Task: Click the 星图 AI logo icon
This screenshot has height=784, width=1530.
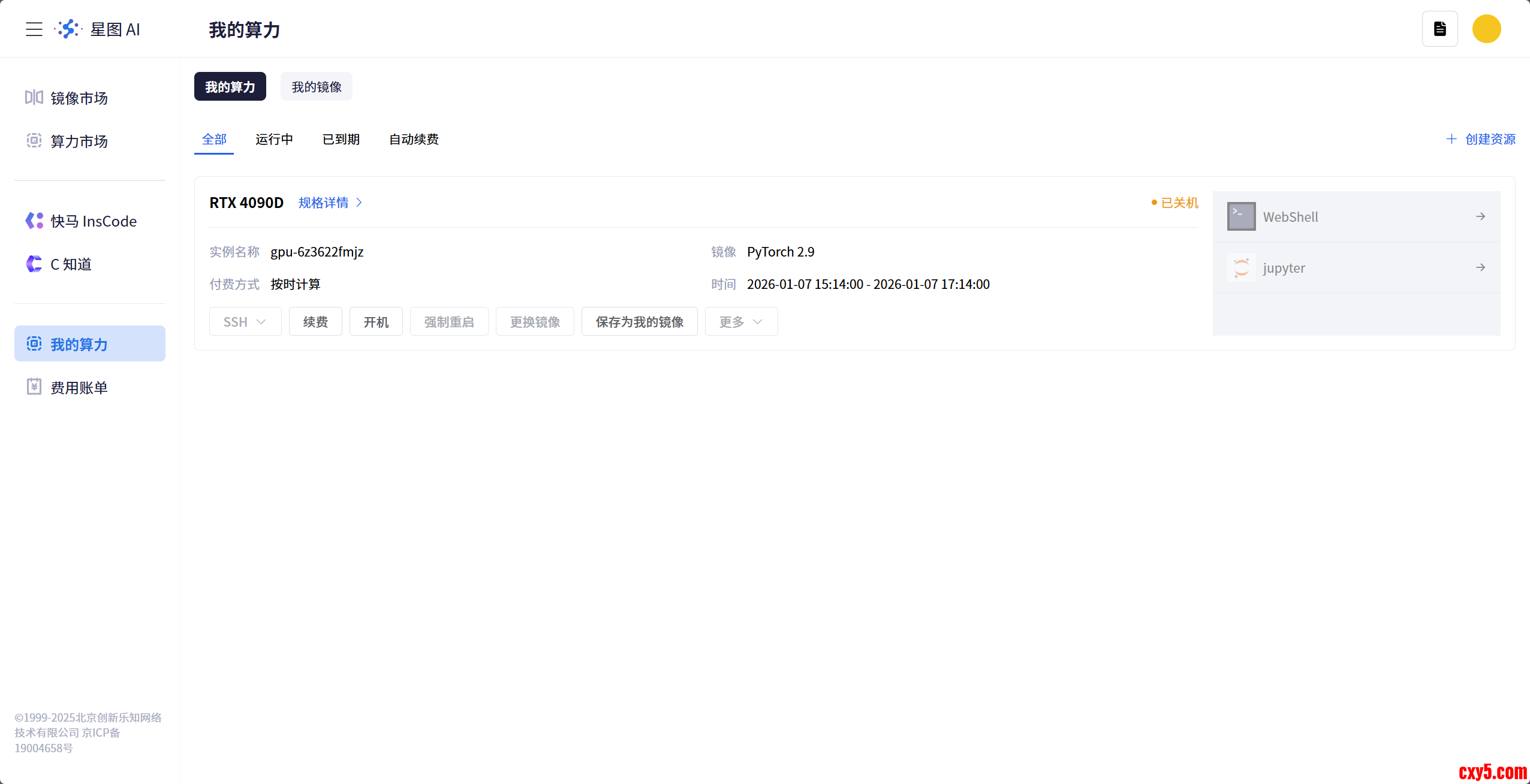Action: (x=68, y=29)
